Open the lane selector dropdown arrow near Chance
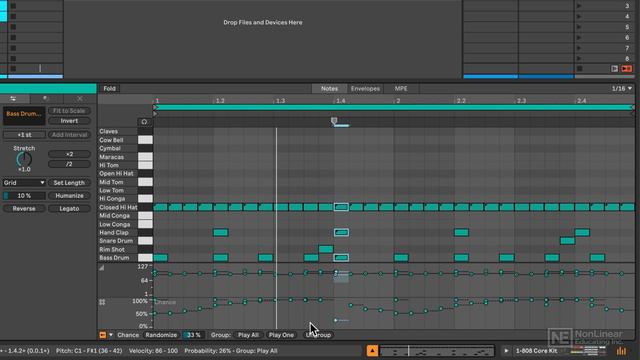 coord(111,335)
